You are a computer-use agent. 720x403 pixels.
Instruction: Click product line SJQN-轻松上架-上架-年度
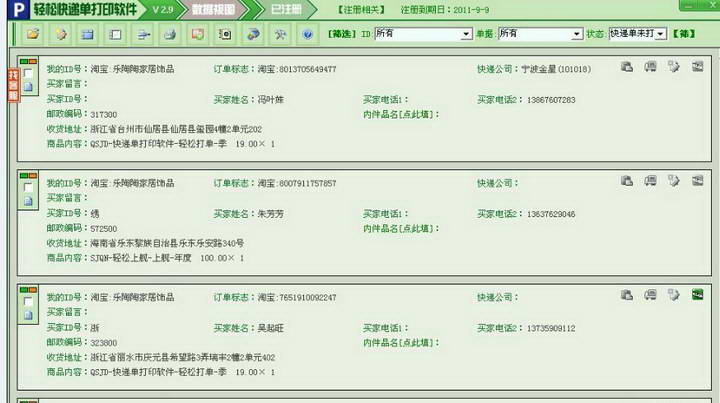point(141,258)
